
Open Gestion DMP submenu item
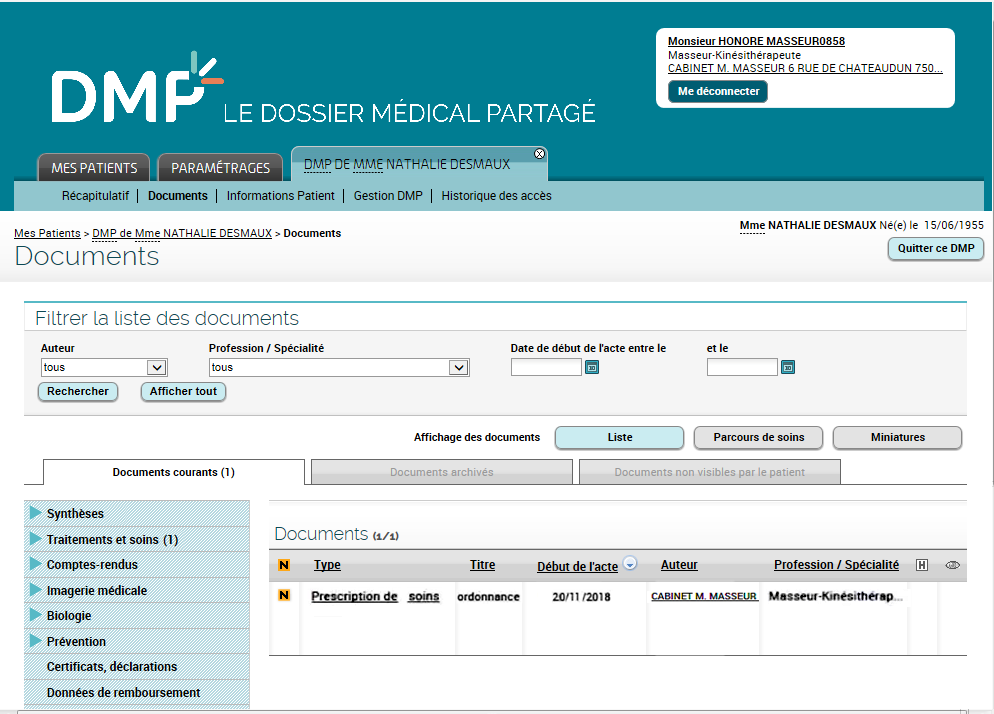[388, 196]
